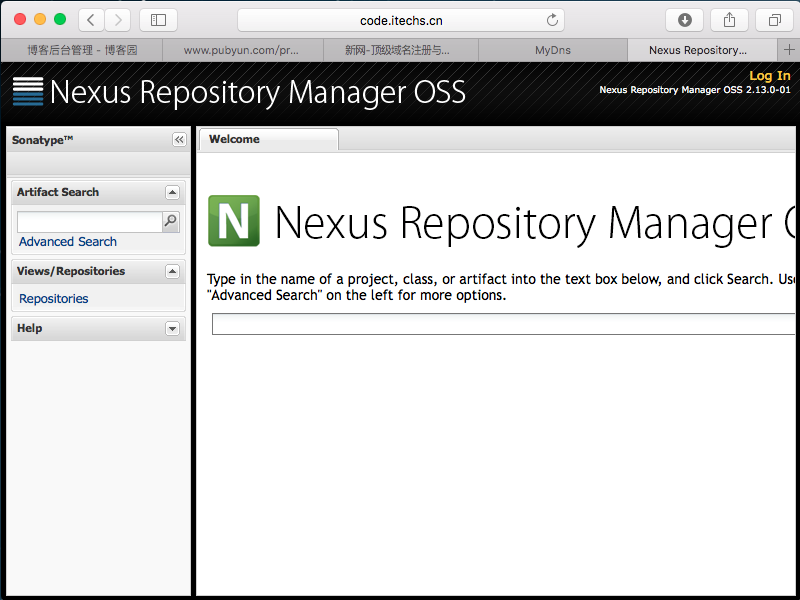This screenshot has height=600, width=800.
Task: Switch to the www.pubyun.com tab
Action: [x=242, y=50]
